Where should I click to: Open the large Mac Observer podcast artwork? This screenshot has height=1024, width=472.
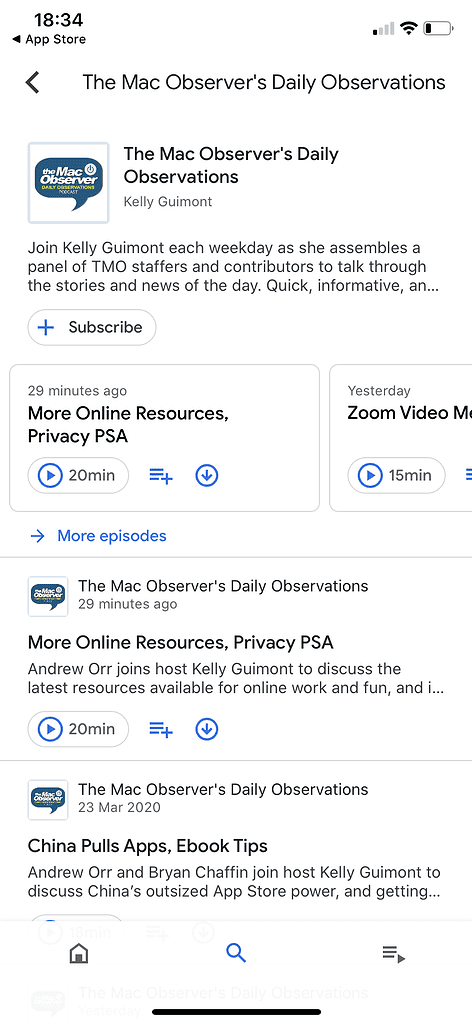coord(69,183)
